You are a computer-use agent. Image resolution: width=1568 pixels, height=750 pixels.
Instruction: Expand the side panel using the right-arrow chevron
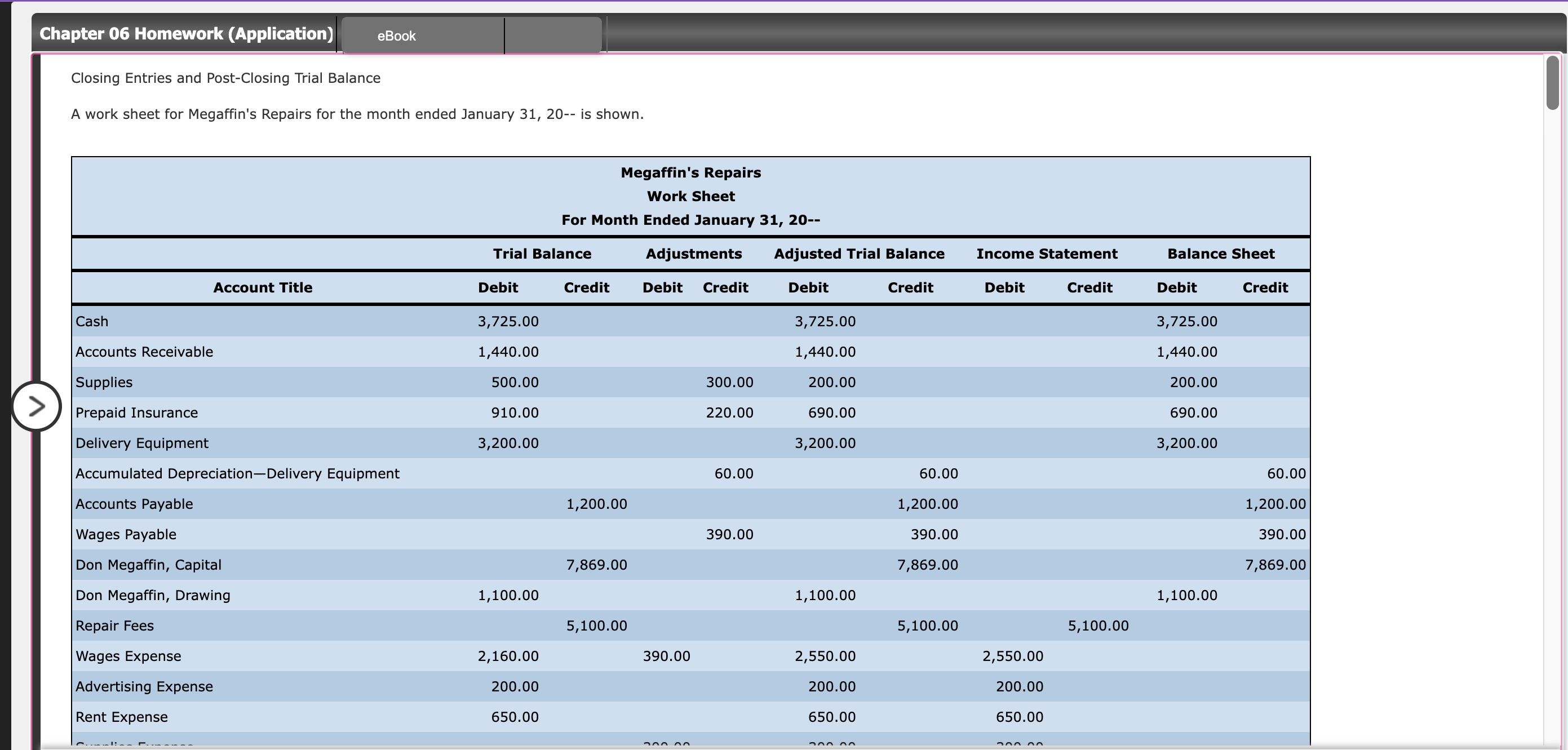(37, 406)
